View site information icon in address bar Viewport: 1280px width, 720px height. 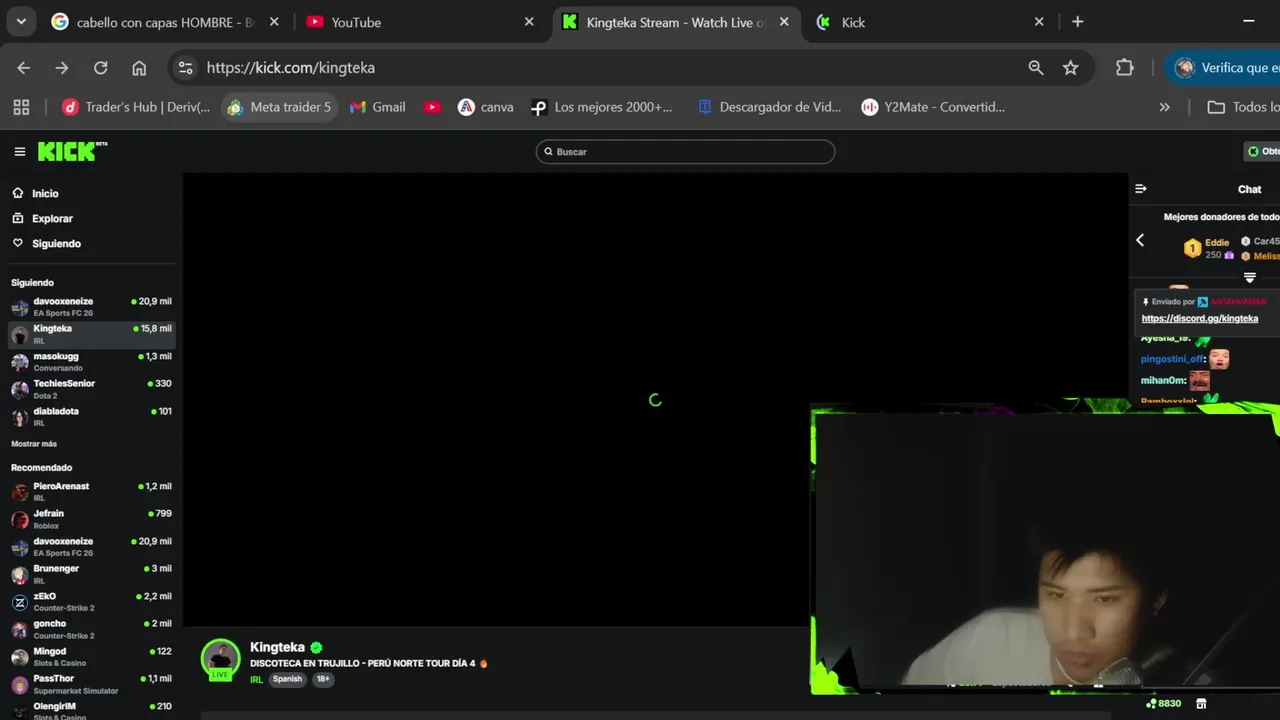[185, 68]
